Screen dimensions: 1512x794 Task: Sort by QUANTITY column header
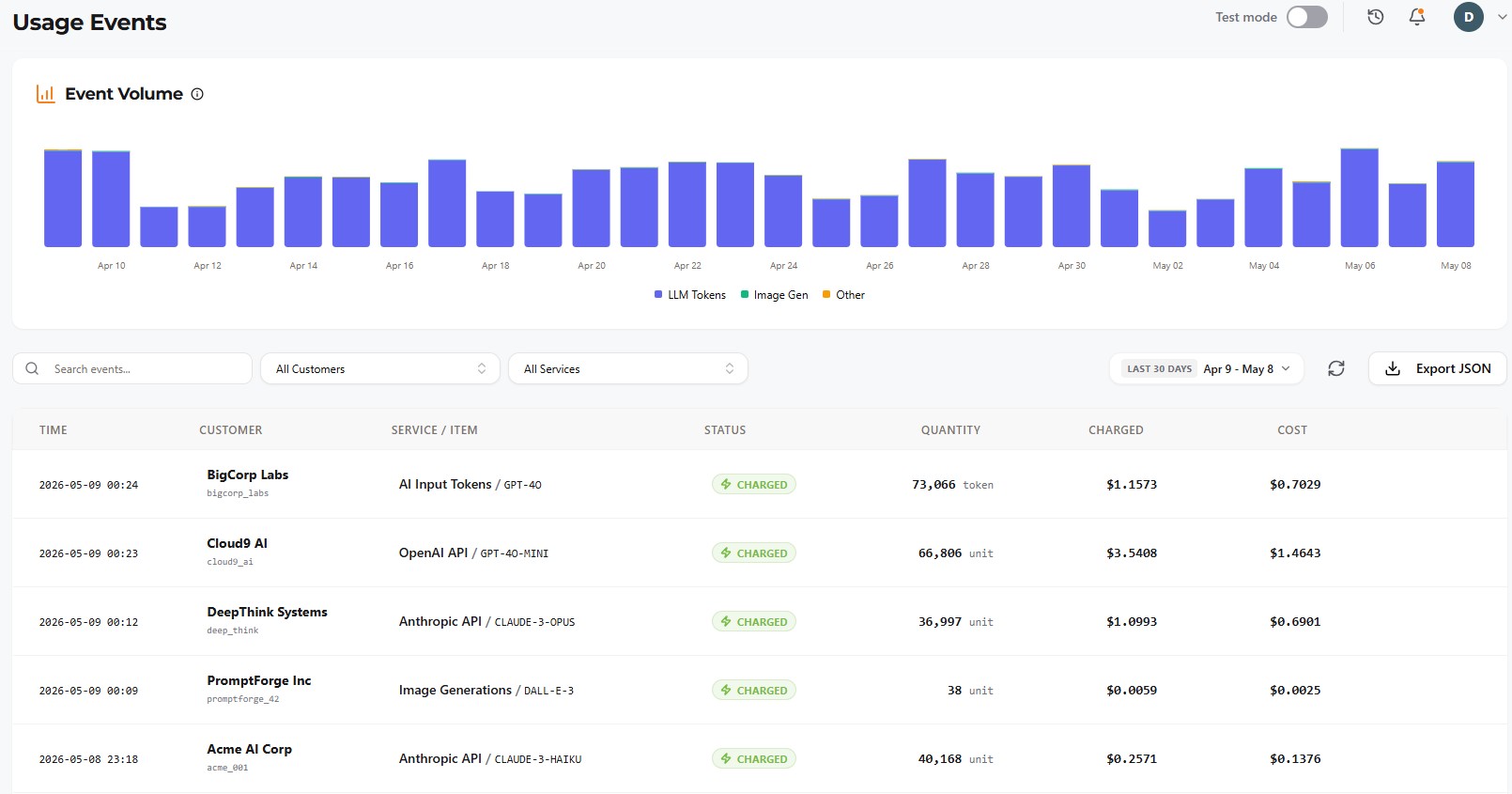tap(950, 430)
